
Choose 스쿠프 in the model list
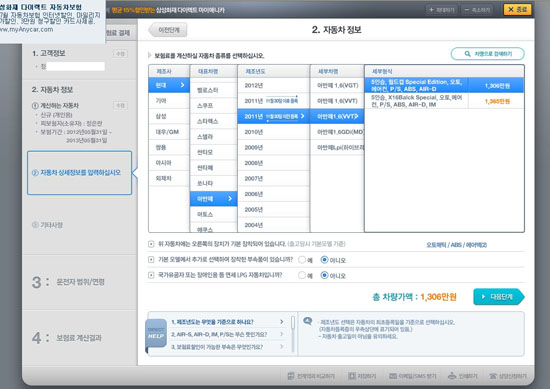point(214,106)
